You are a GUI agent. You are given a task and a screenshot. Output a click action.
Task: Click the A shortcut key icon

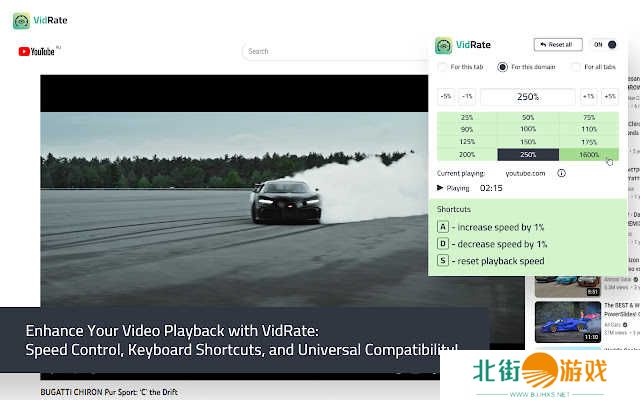point(442,227)
